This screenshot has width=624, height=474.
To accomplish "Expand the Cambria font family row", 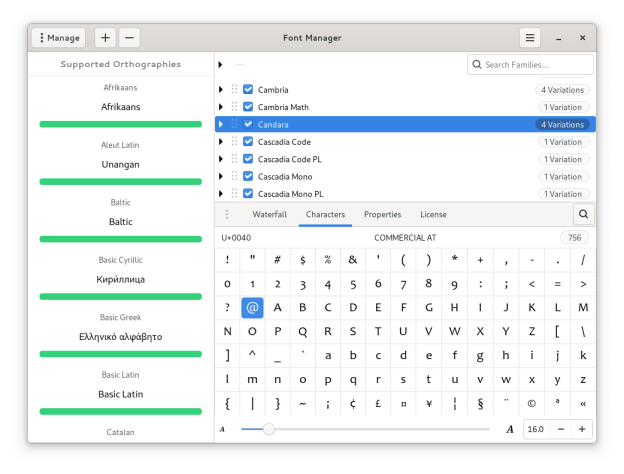I will pyautogui.click(x=221, y=90).
